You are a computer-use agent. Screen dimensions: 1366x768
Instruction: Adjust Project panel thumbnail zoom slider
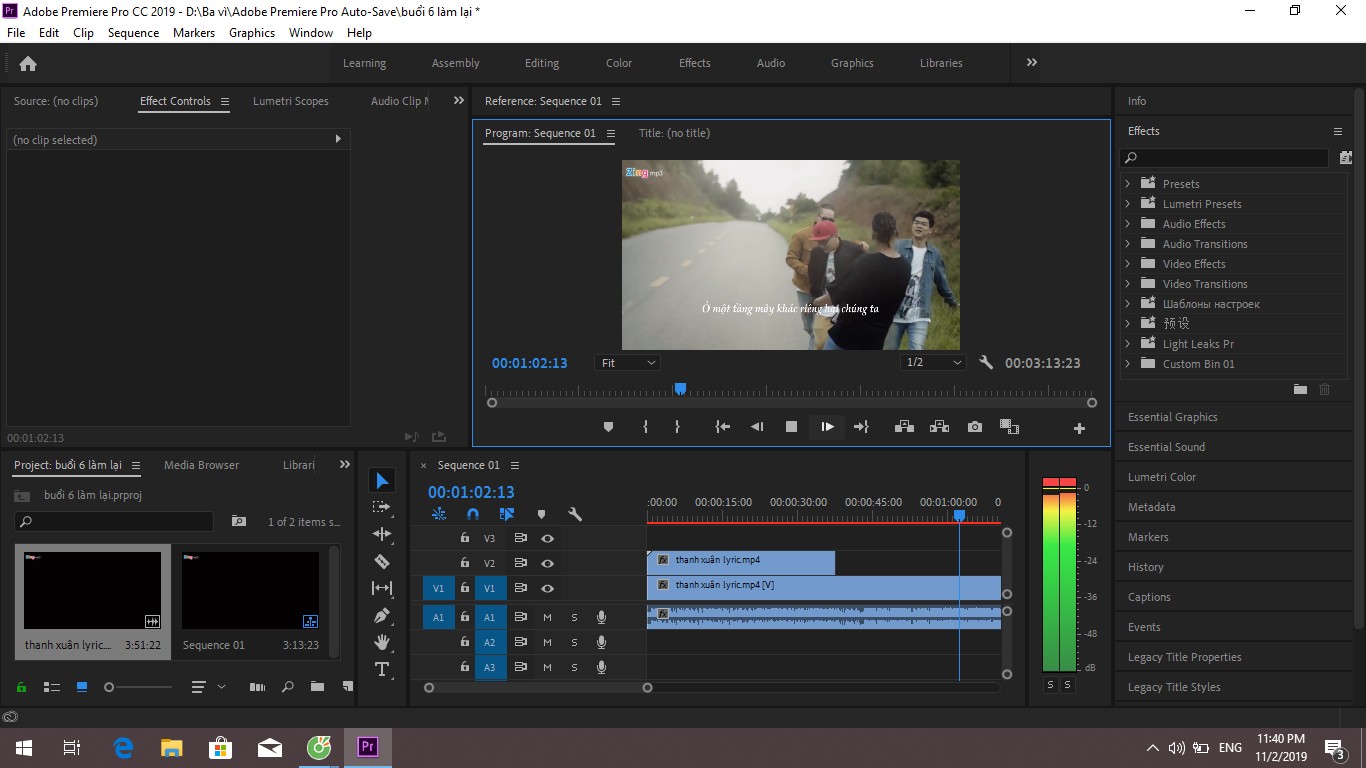tap(110, 687)
